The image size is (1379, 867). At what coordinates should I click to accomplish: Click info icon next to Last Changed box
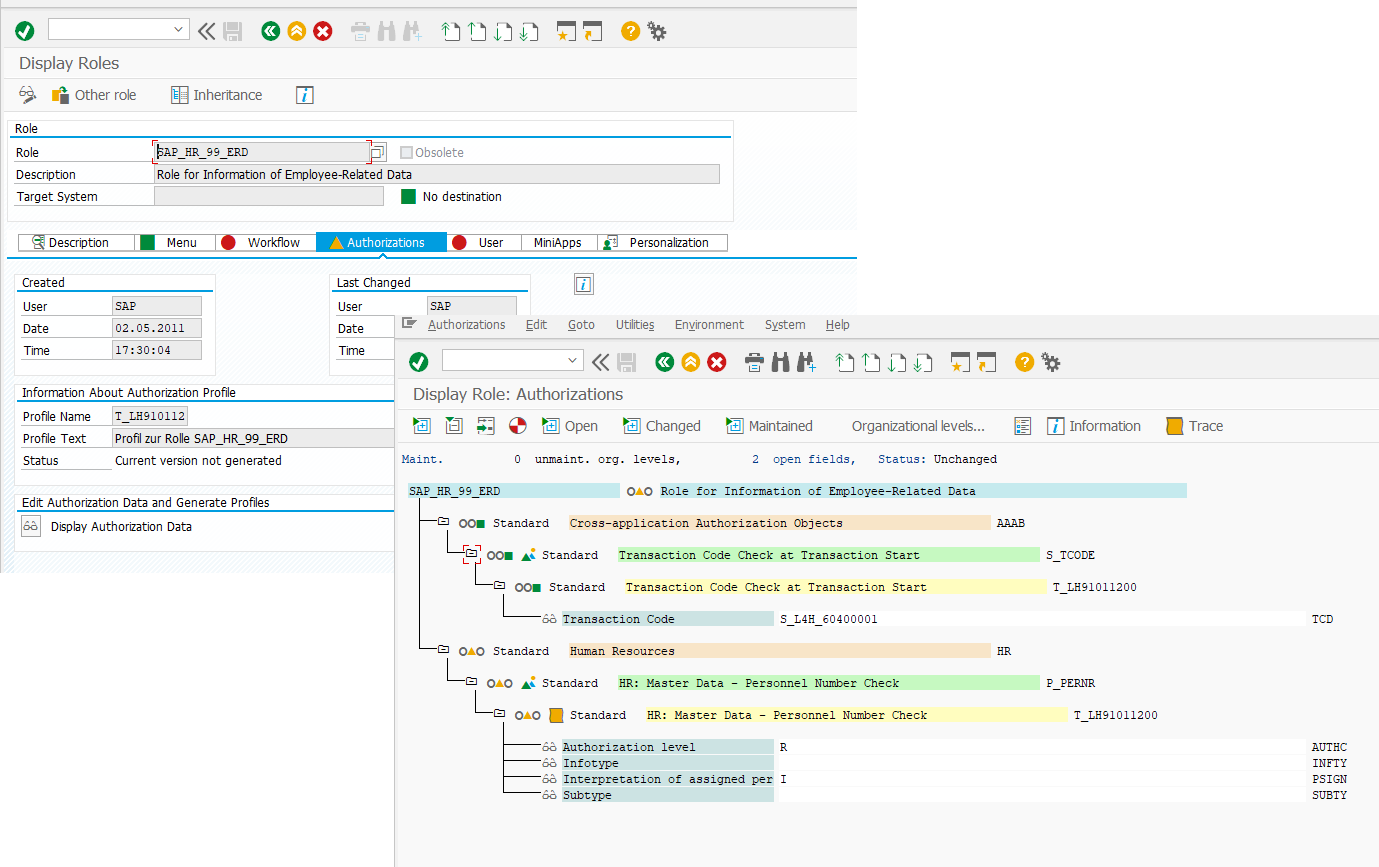tap(584, 285)
